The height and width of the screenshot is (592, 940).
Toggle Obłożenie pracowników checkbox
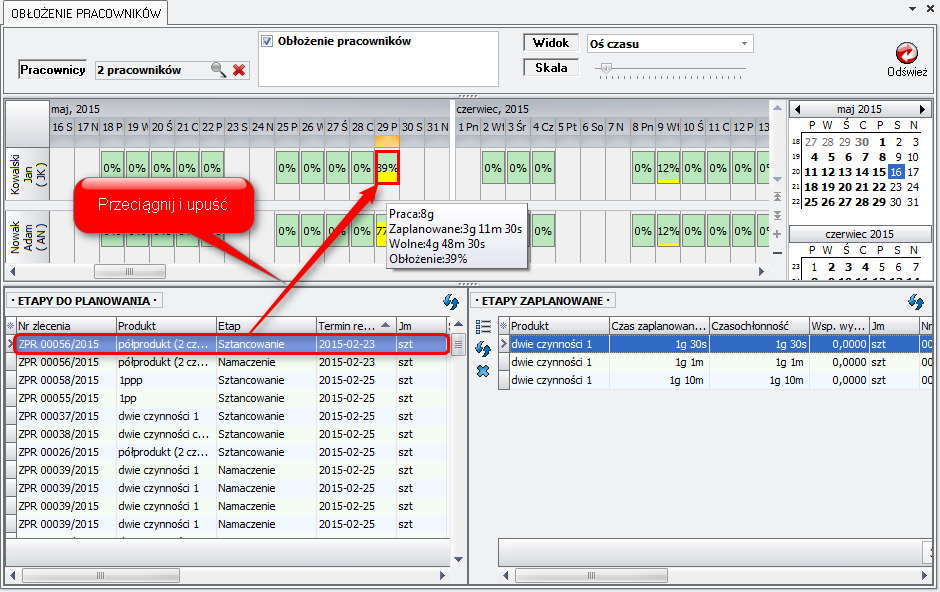point(267,42)
